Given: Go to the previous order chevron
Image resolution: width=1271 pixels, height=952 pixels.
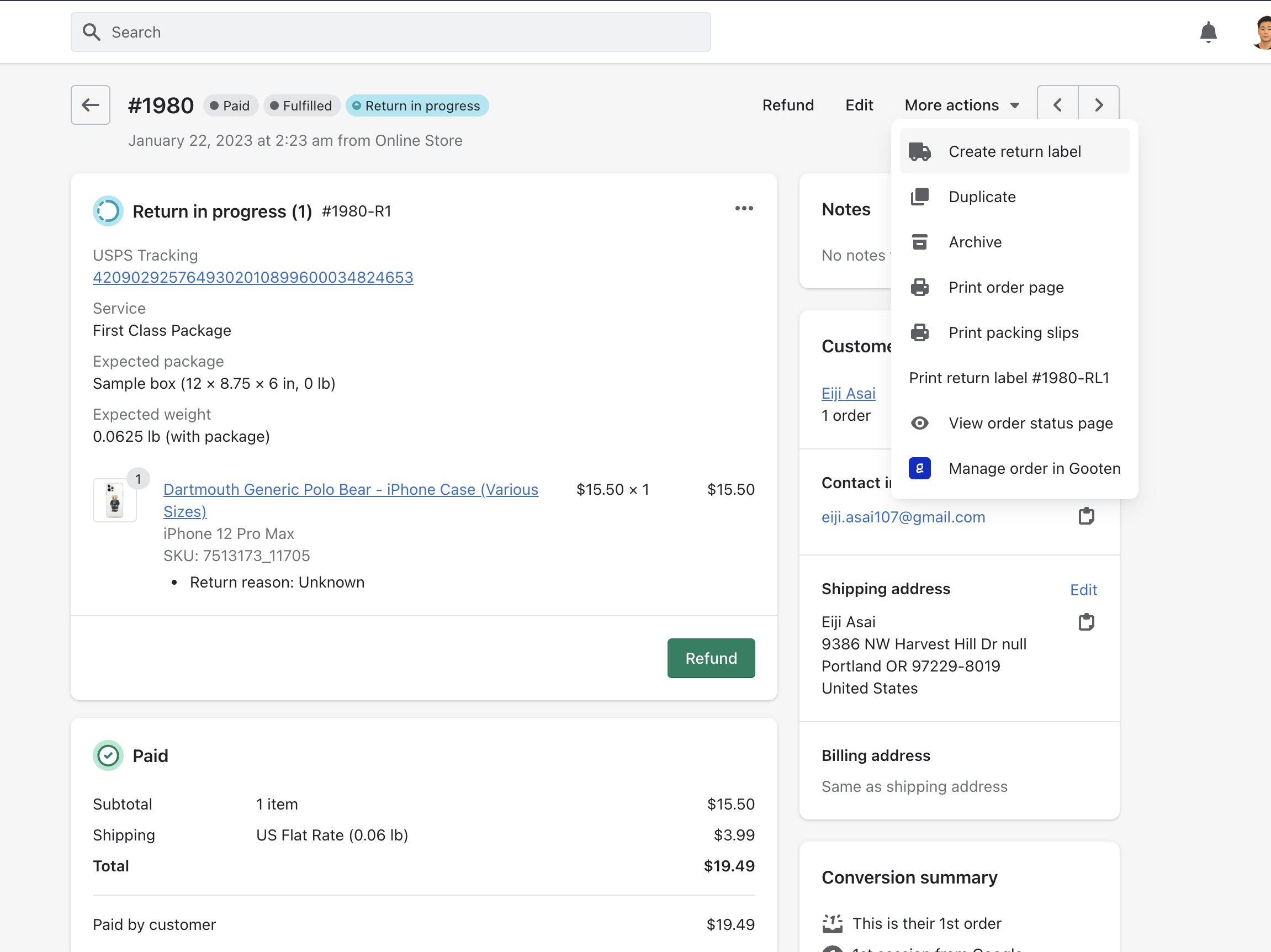Looking at the screenshot, I should pos(1057,105).
